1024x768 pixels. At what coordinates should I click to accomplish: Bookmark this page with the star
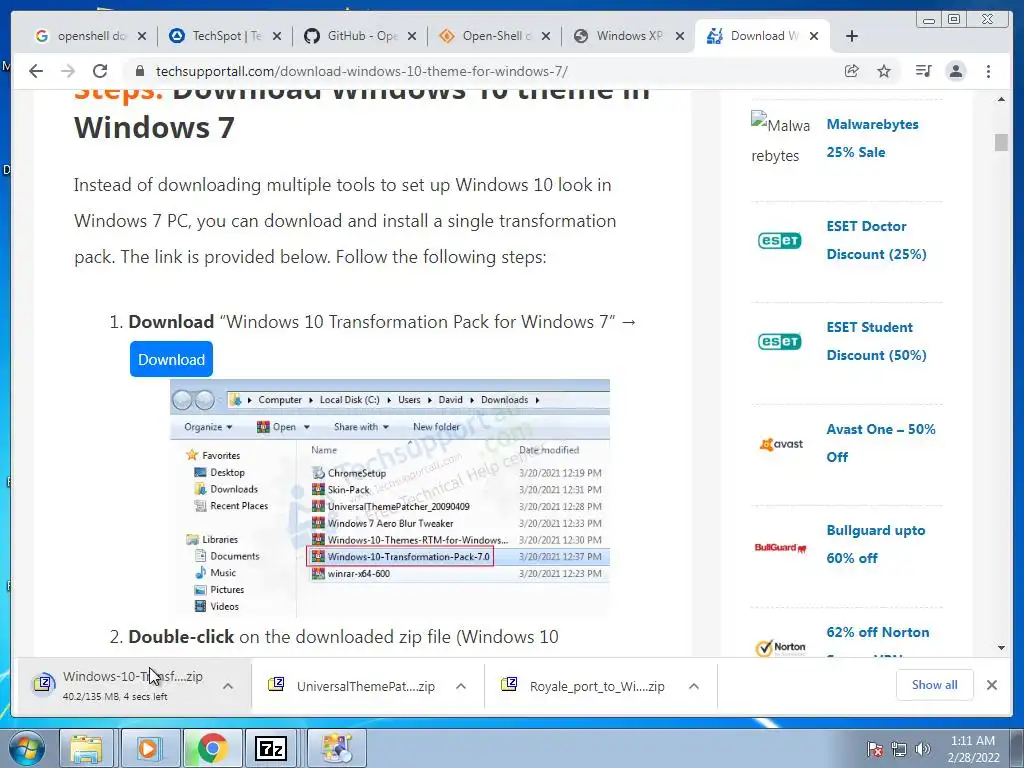pyautogui.click(x=884, y=71)
